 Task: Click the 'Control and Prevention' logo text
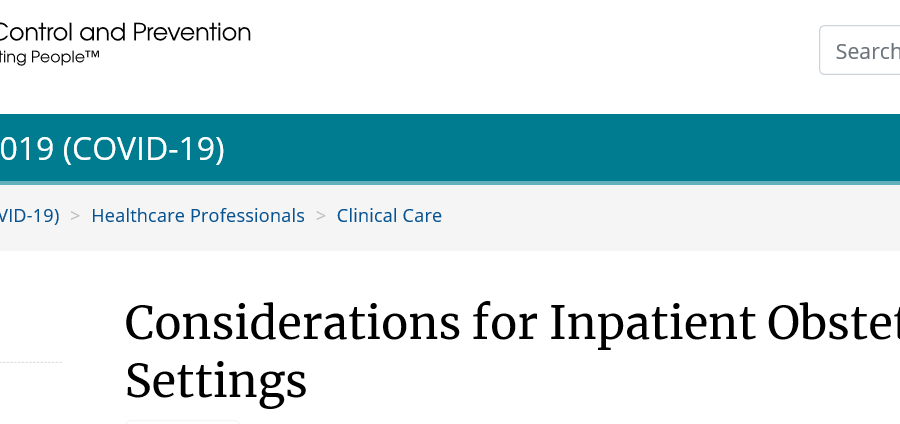point(125,33)
